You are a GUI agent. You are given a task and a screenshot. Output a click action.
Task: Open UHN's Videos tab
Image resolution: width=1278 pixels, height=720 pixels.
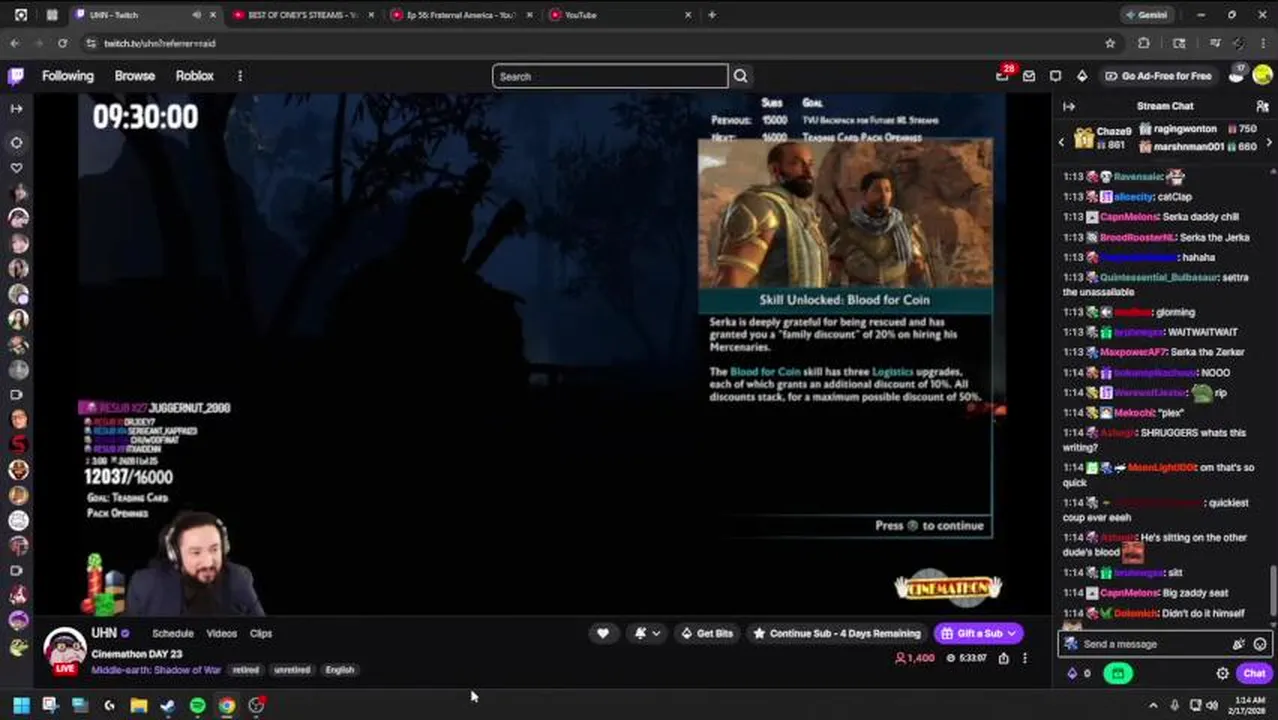point(221,633)
